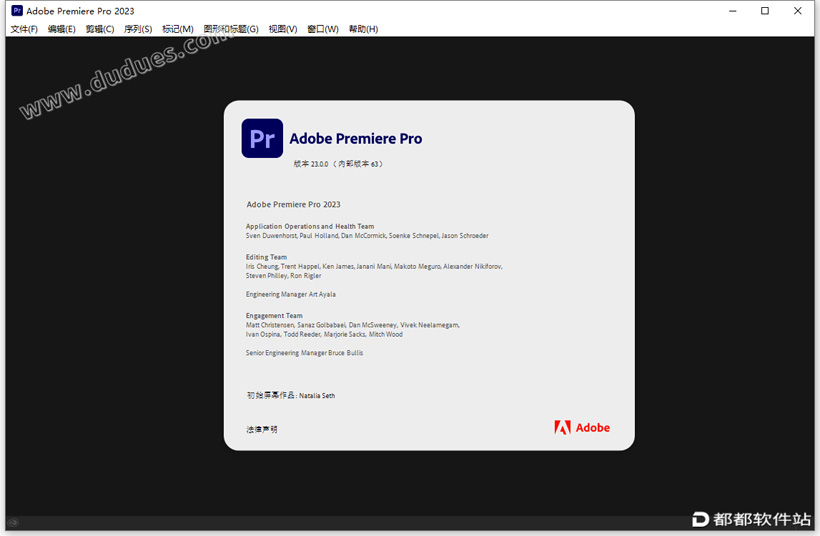Viewport: 820px width, 536px height.
Task: Open the 窗口(W) menu
Action: [x=323, y=29]
